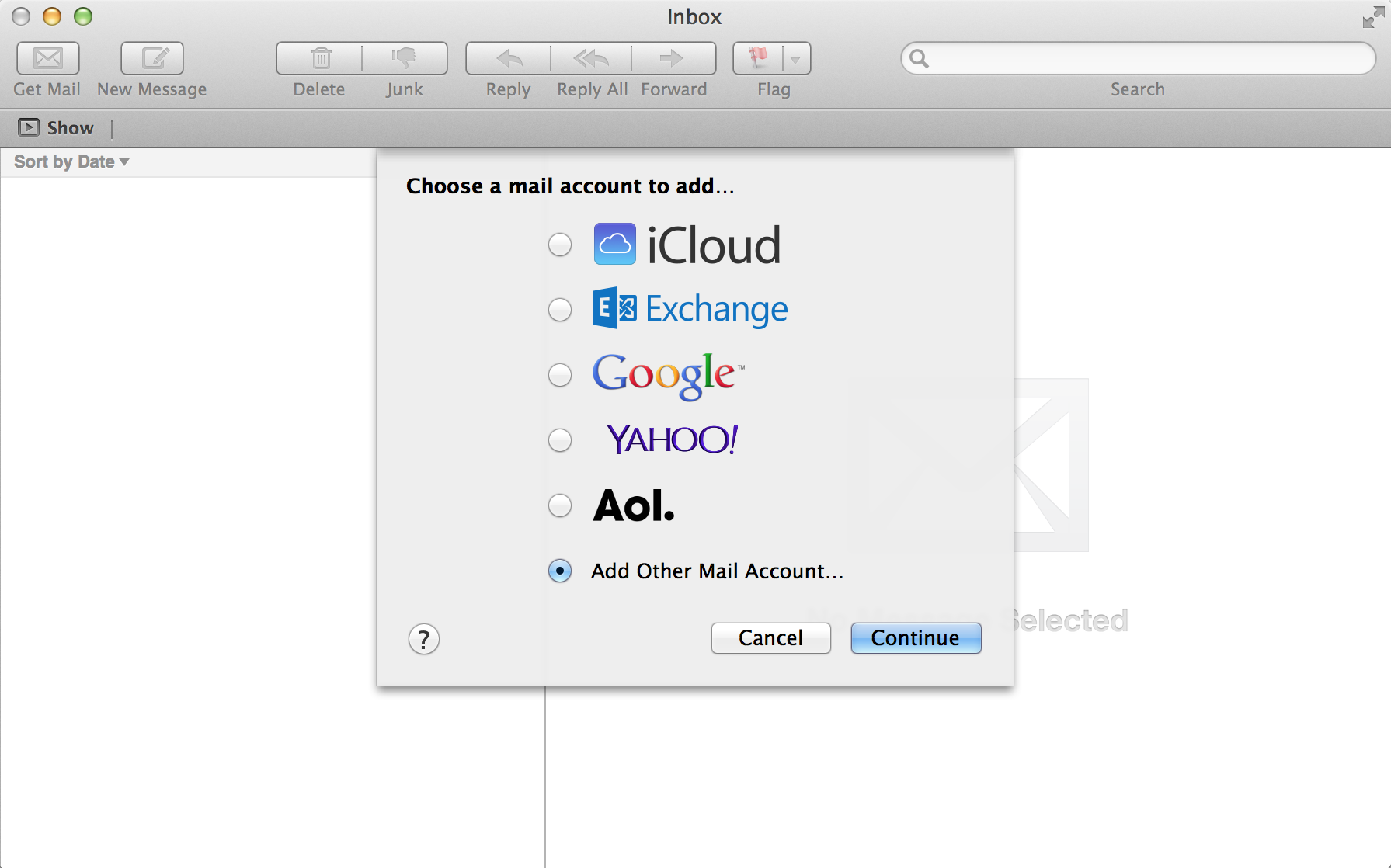1391x868 pixels.
Task: Open the Flag dropdown arrow
Action: click(796, 59)
